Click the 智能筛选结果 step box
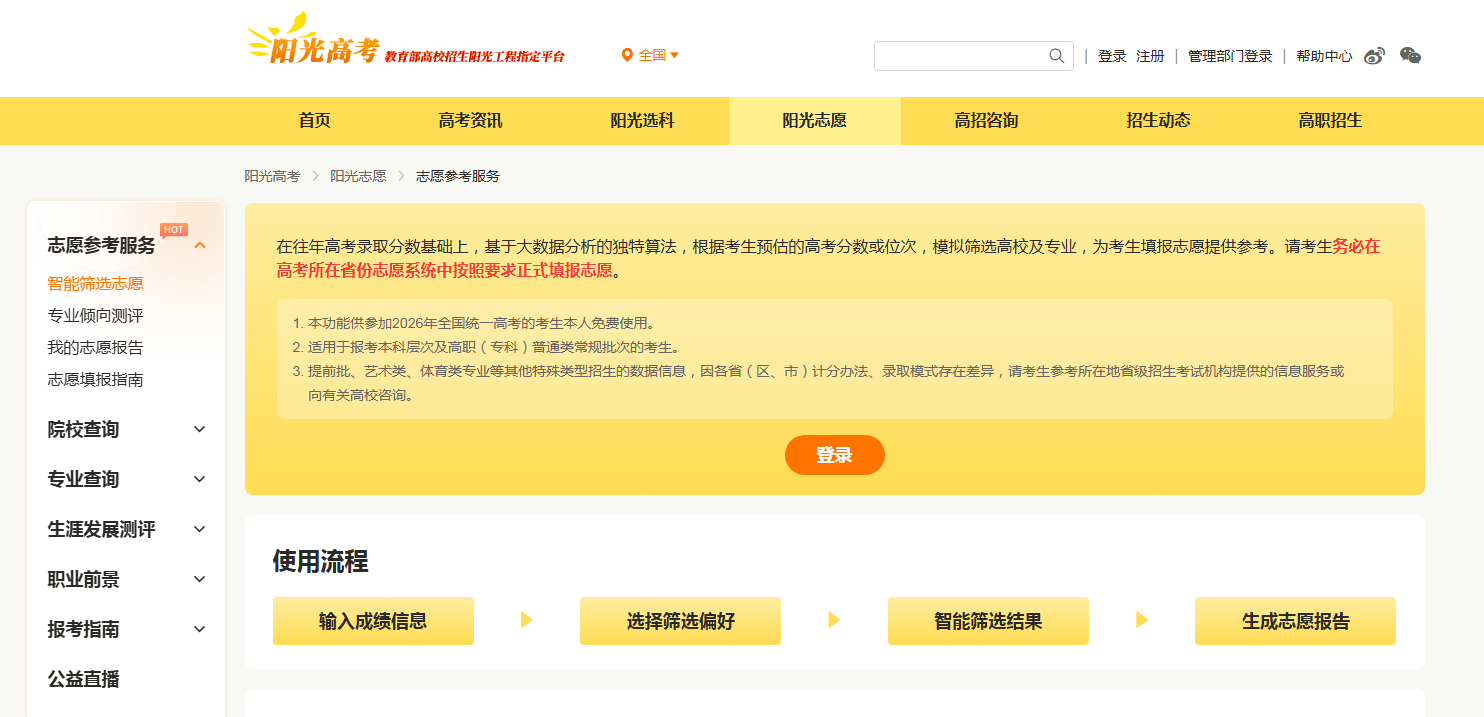The image size is (1484, 717). (988, 621)
